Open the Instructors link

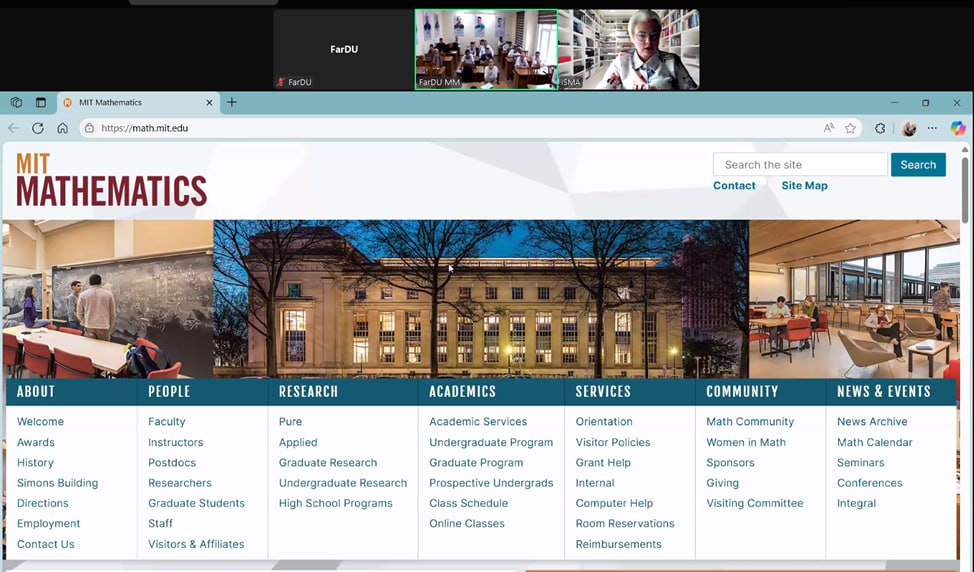click(x=176, y=442)
